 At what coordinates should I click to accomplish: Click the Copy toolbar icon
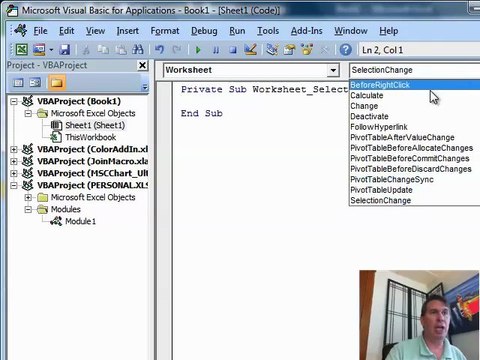point(103,50)
